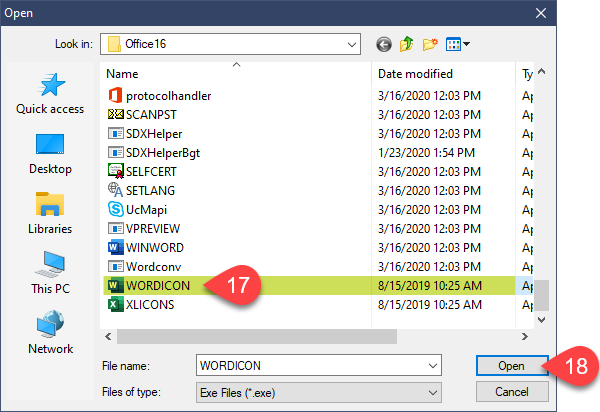Image resolution: width=600 pixels, height=412 pixels.
Task: Go to Desktop in sidebar
Action: (x=50, y=153)
